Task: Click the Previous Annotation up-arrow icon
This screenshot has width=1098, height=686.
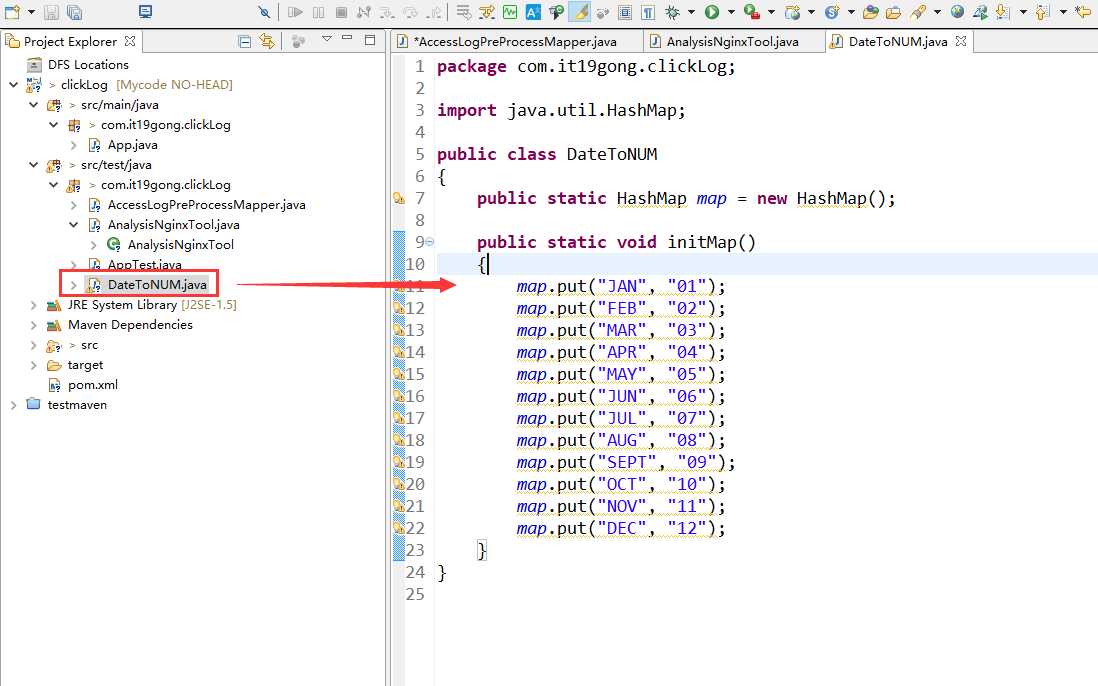Action: tap(1041, 12)
